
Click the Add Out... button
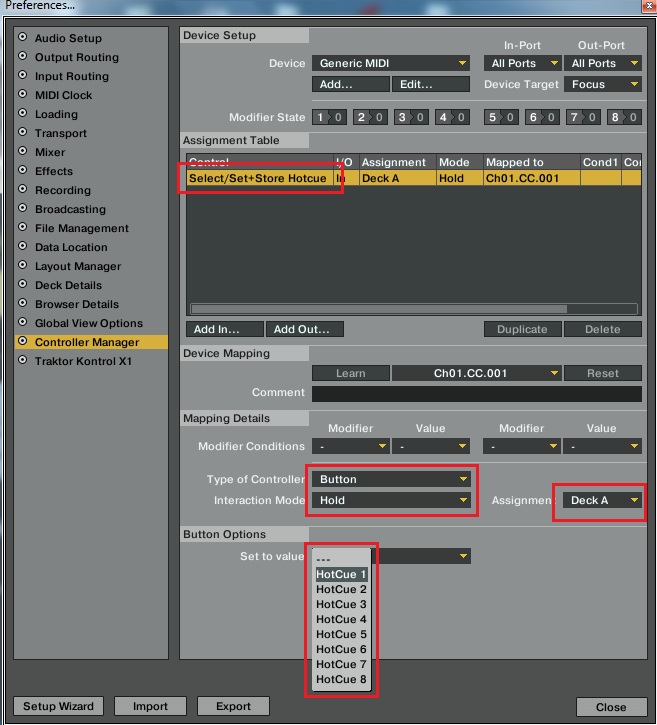click(305, 329)
